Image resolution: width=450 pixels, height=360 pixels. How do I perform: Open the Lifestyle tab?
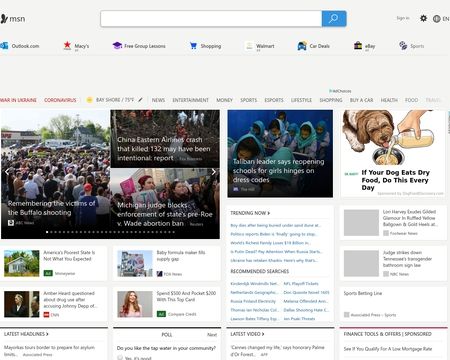click(x=301, y=100)
